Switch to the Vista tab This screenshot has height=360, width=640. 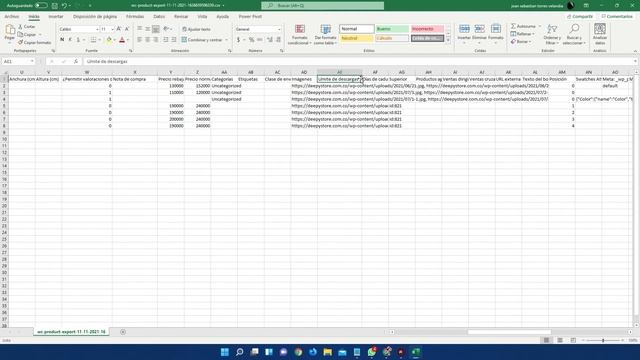pyautogui.click(x=202, y=17)
